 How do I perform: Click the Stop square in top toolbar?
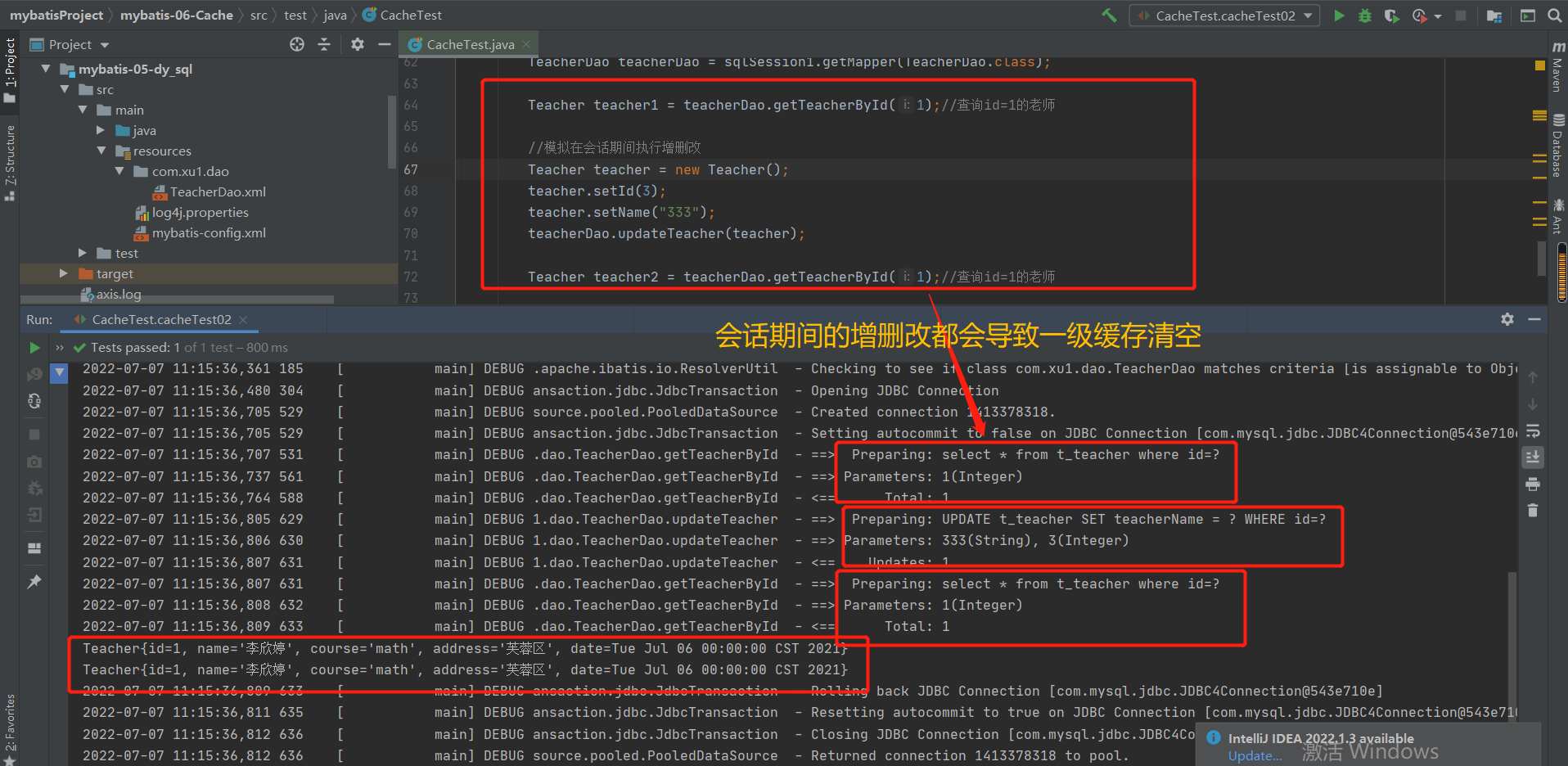click(1461, 16)
